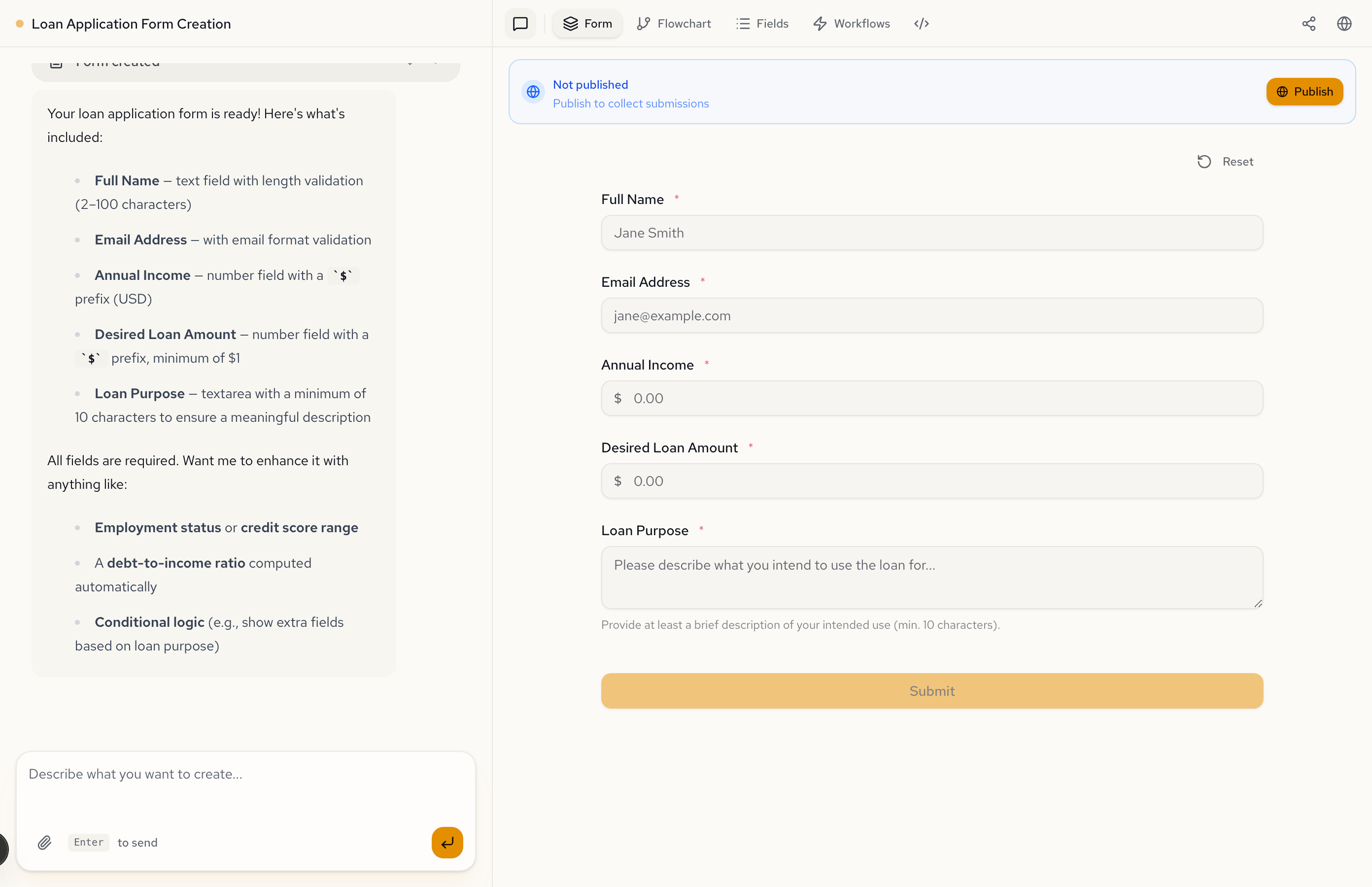
Task: Click the share icon
Action: pyautogui.click(x=1308, y=24)
